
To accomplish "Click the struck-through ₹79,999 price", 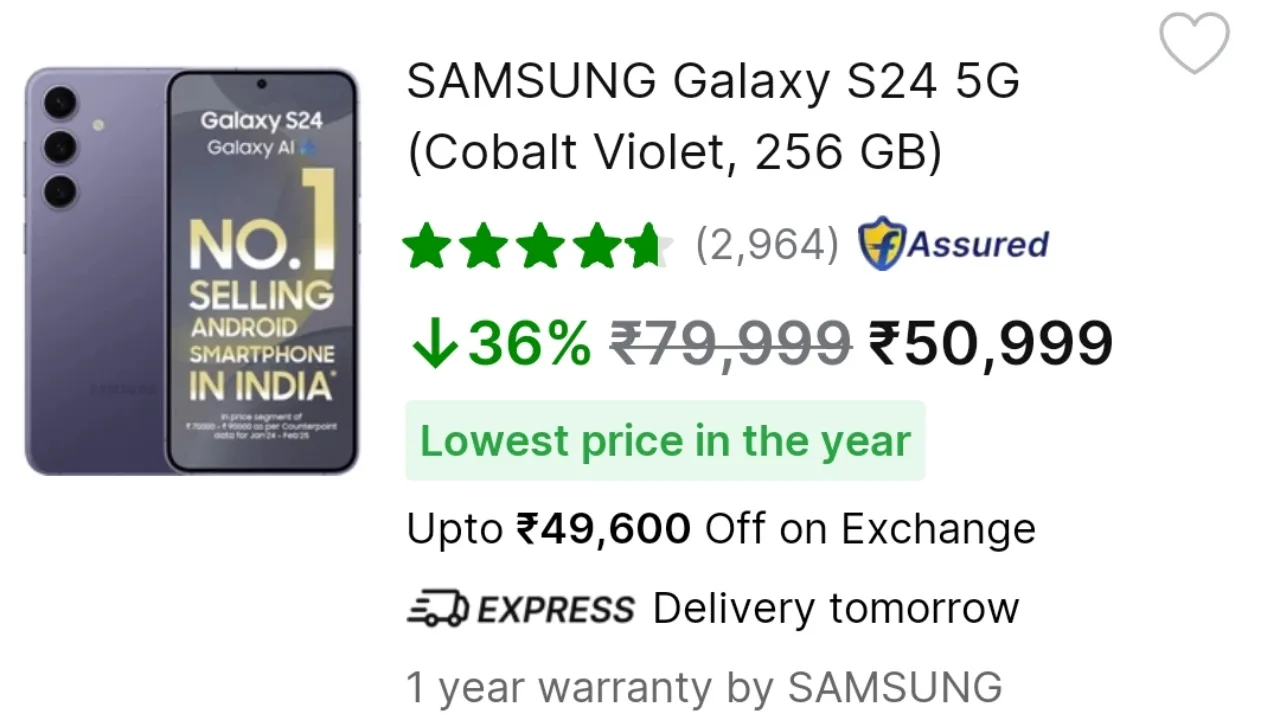I will point(730,344).
